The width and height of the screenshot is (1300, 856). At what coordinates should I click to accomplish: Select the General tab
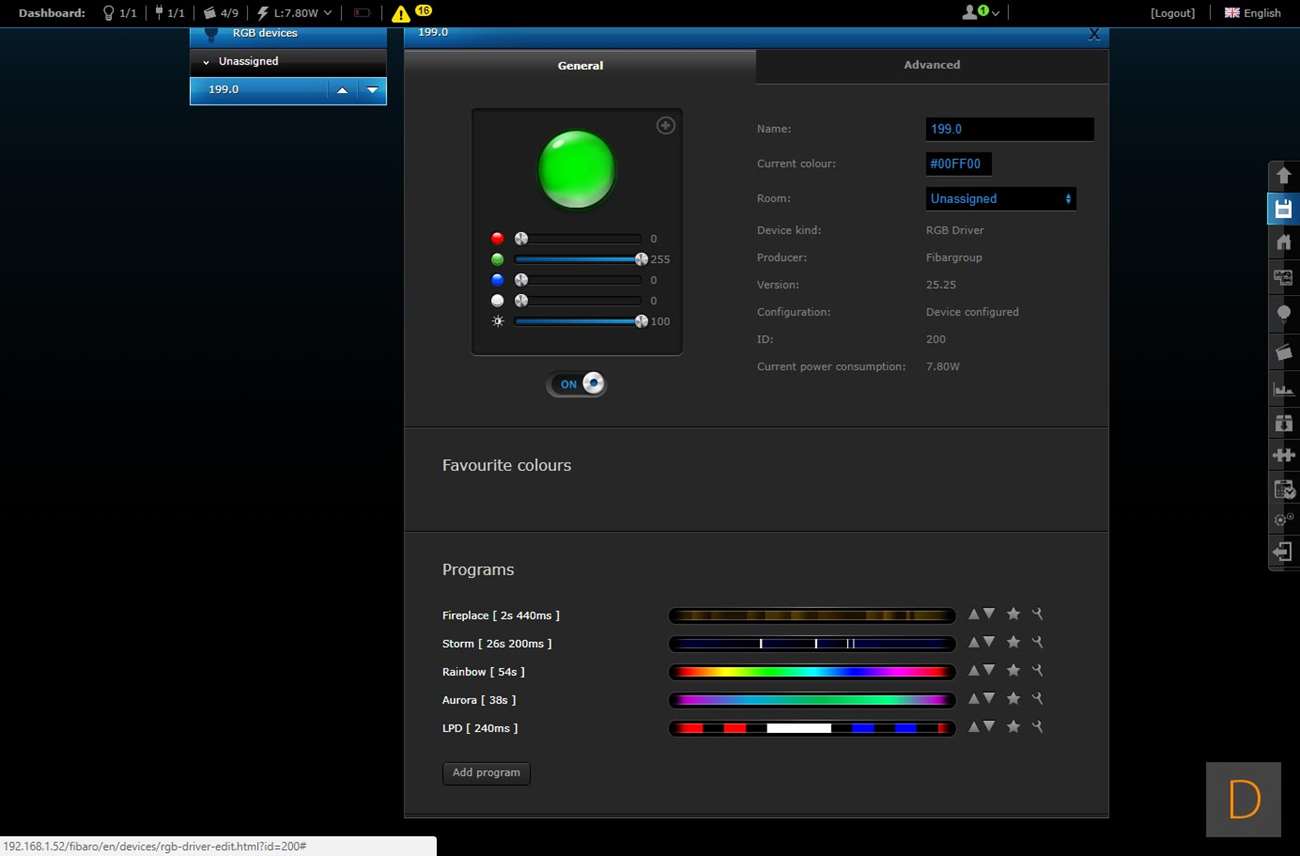click(580, 66)
